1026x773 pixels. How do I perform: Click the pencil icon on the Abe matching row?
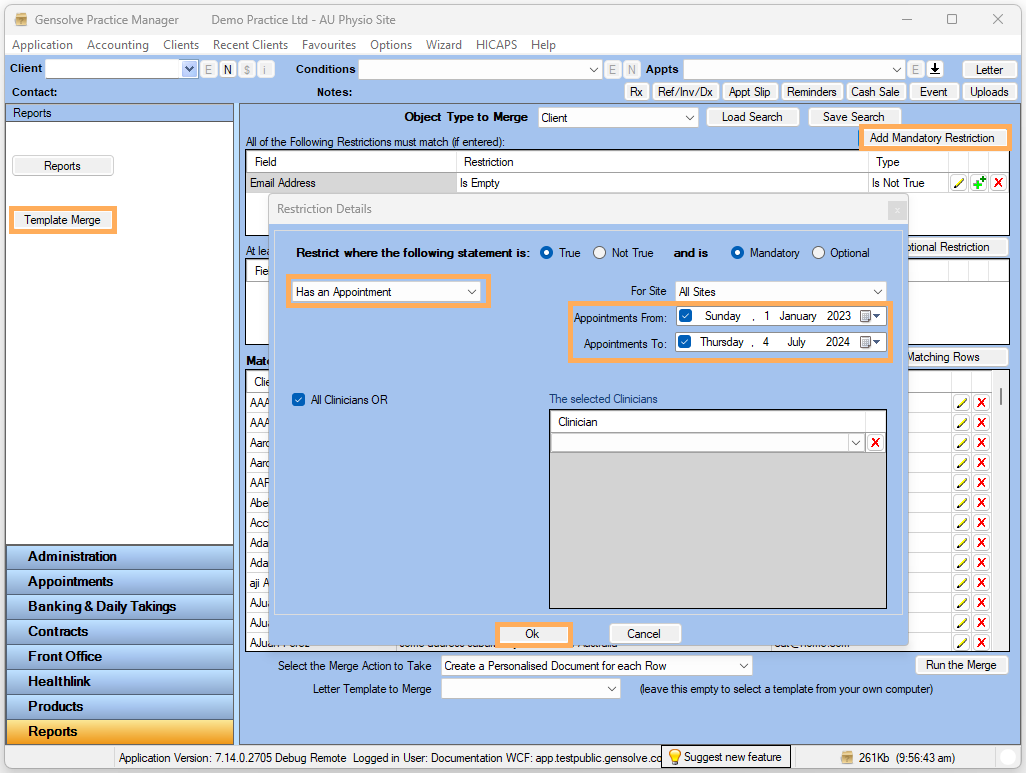961,503
